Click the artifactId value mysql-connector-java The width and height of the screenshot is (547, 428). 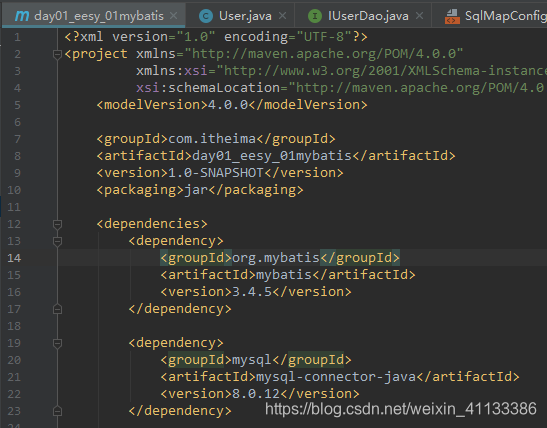coord(336,377)
